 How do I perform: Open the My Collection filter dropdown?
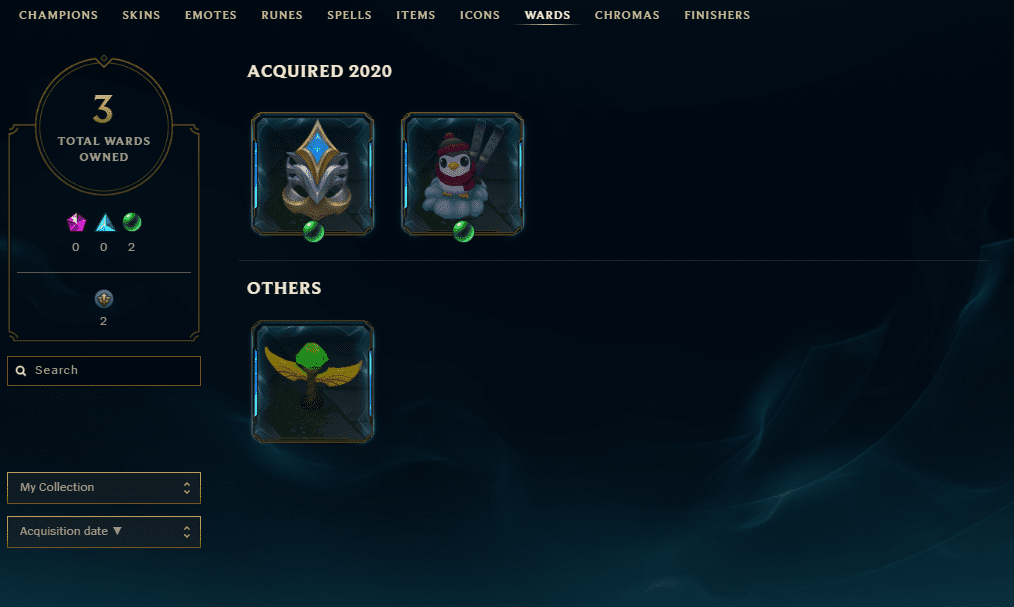(x=104, y=487)
